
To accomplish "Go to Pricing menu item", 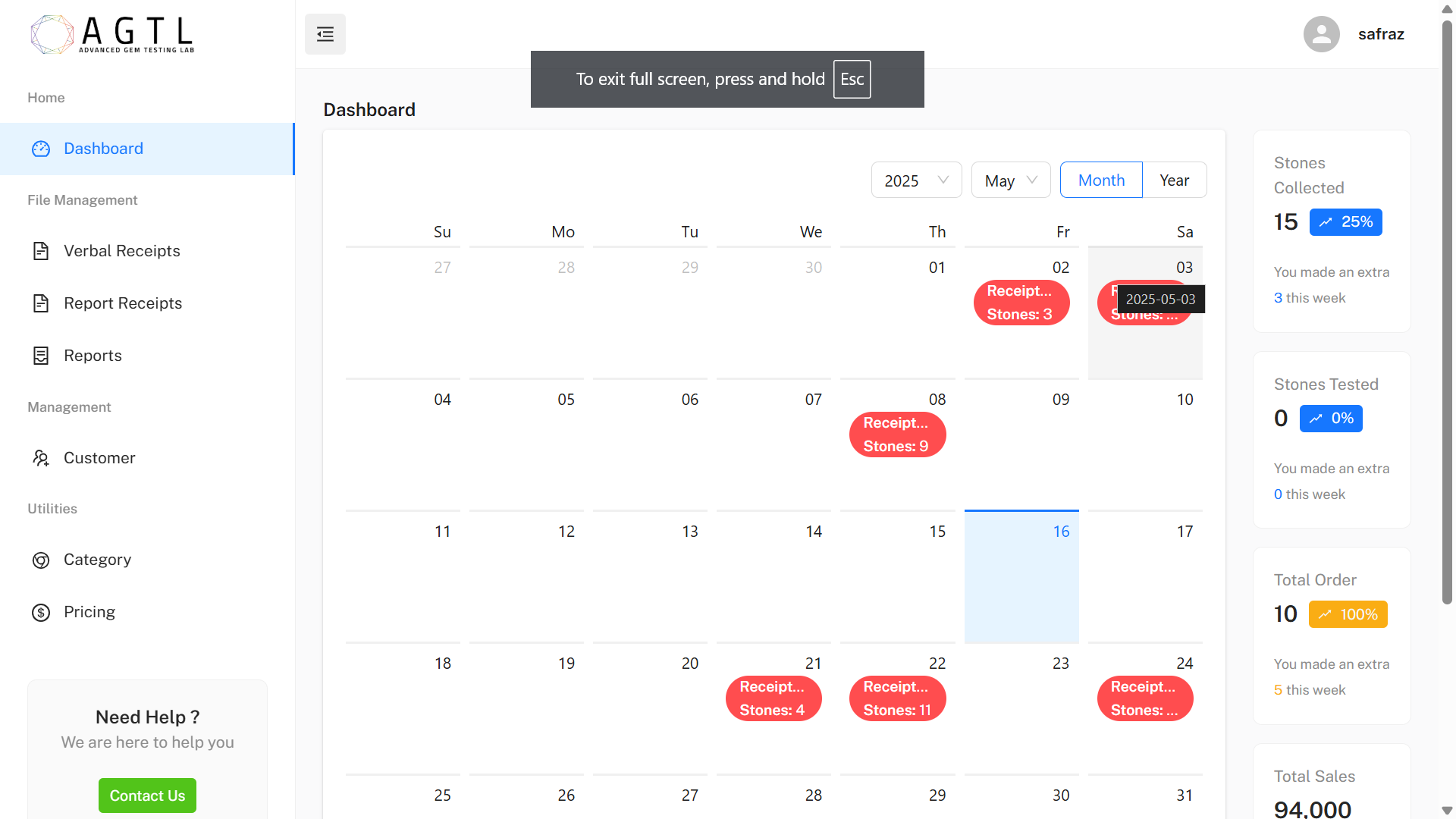I will (89, 612).
